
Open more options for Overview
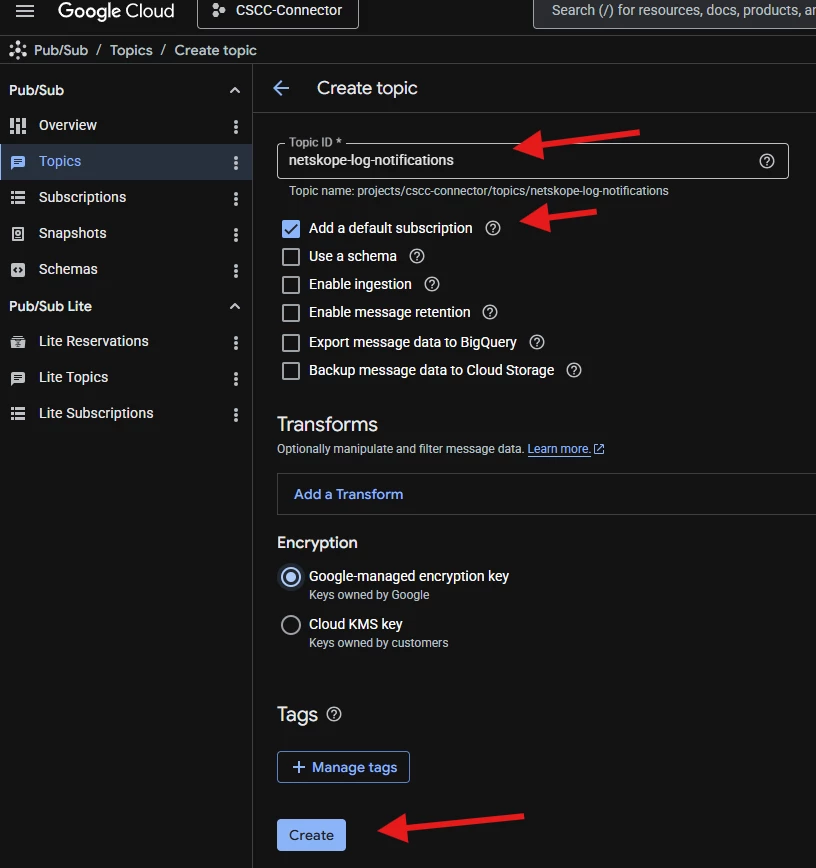236,127
